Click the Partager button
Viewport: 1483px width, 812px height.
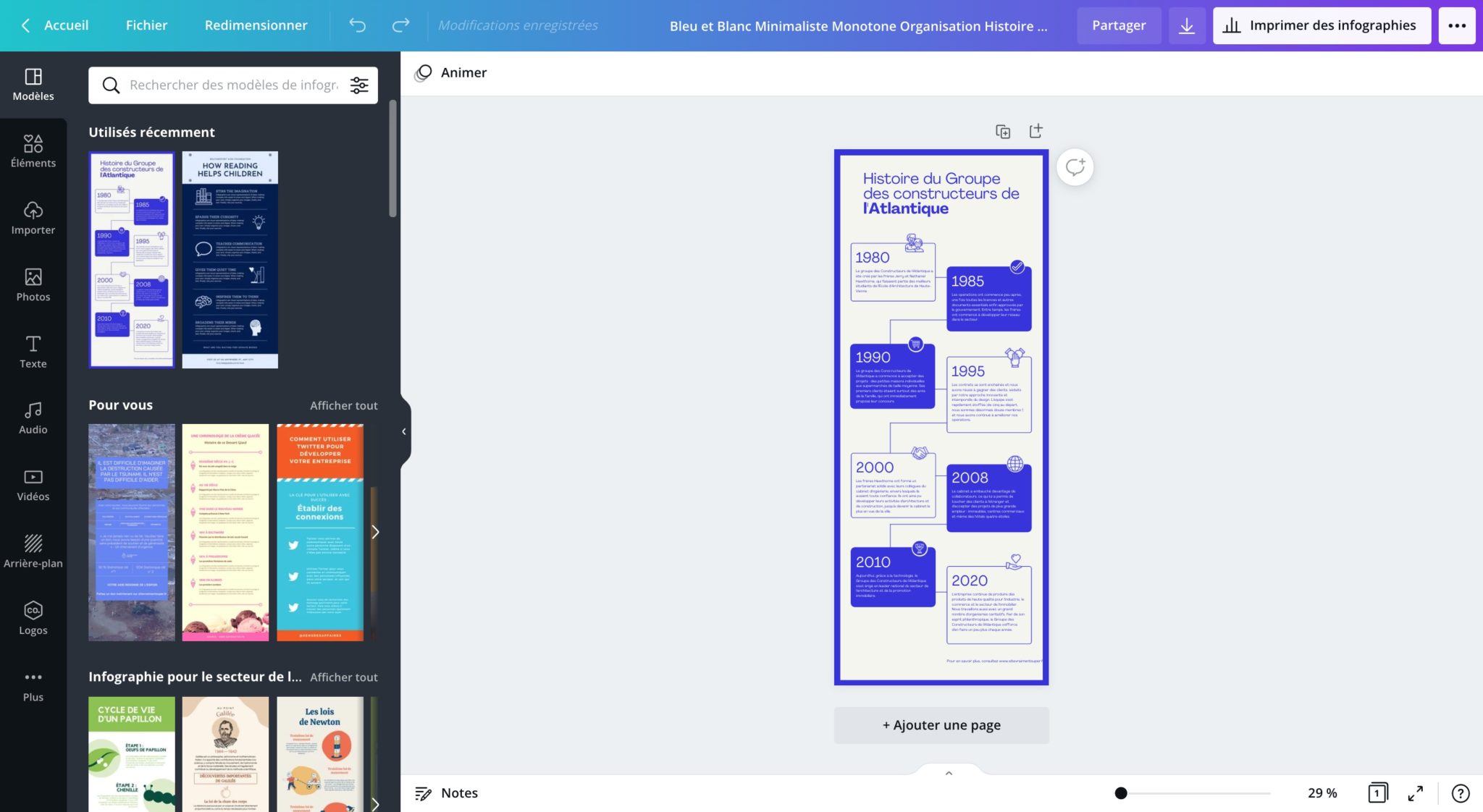(x=1119, y=25)
